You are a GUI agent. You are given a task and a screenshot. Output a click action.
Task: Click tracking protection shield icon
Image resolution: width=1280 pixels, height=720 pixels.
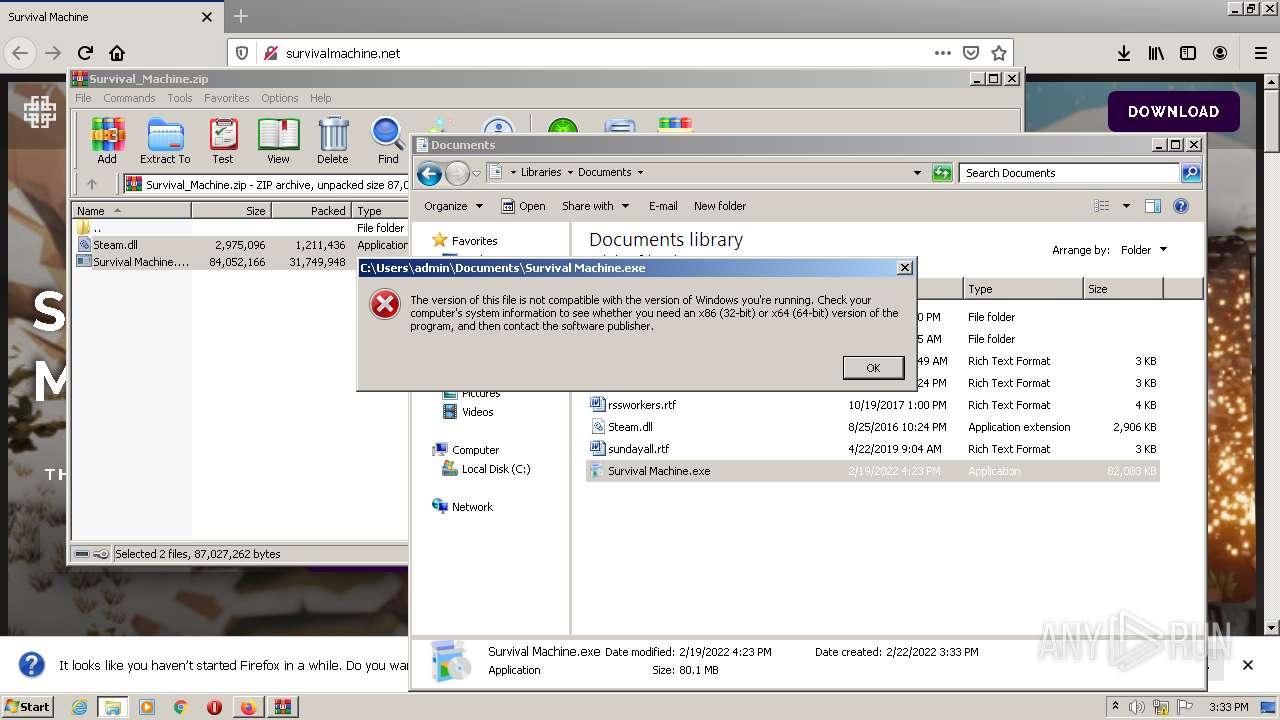click(242, 53)
